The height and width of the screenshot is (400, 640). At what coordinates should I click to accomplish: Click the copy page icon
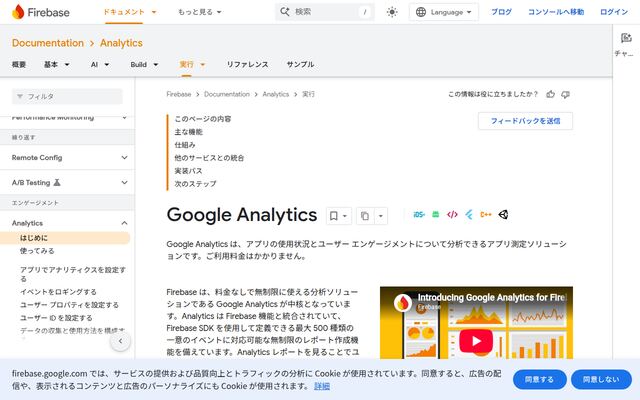(365, 216)
